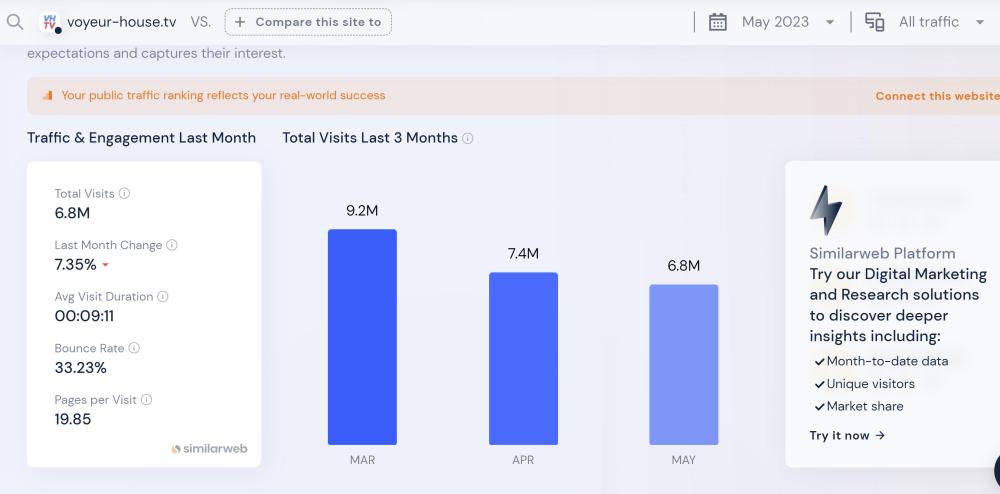Open the Total Visits info tooltip icon

pos(125,193)
